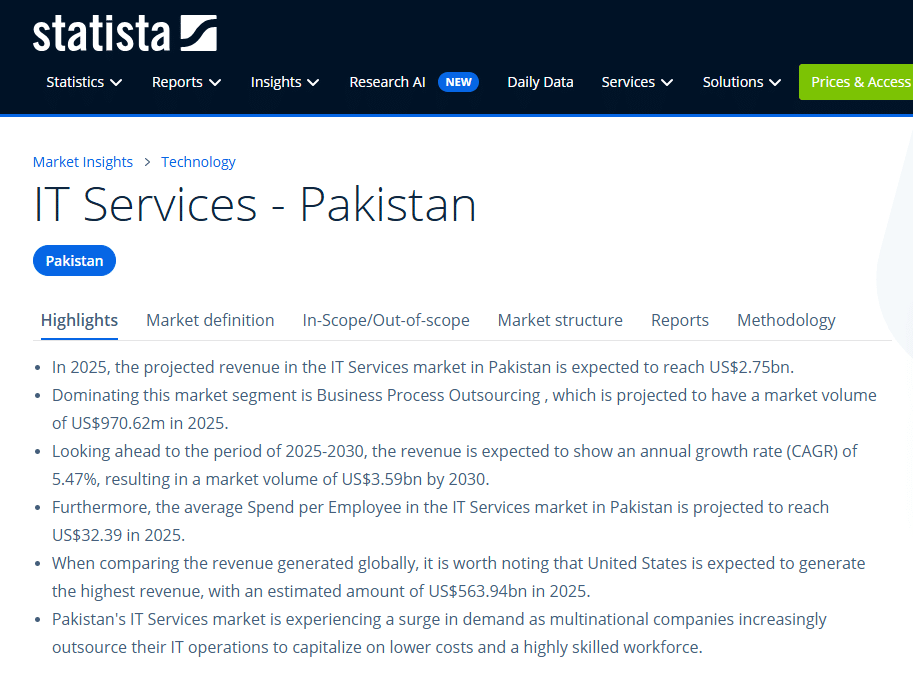
Task: Open the Insights dropdown
Action: point(285,82)
